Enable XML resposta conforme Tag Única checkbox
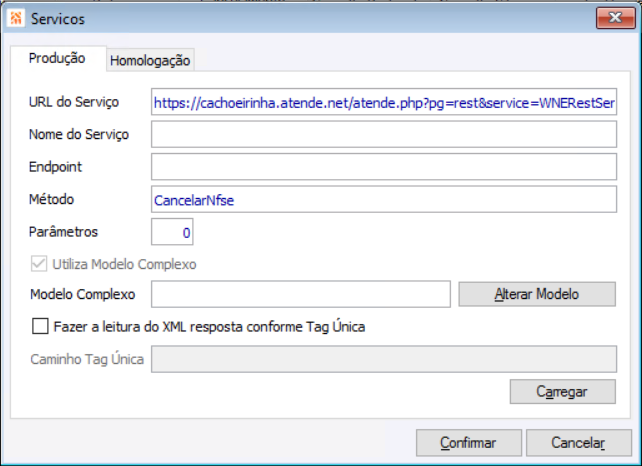The height and width of the screenshot is (466, 642). point(40,326)
